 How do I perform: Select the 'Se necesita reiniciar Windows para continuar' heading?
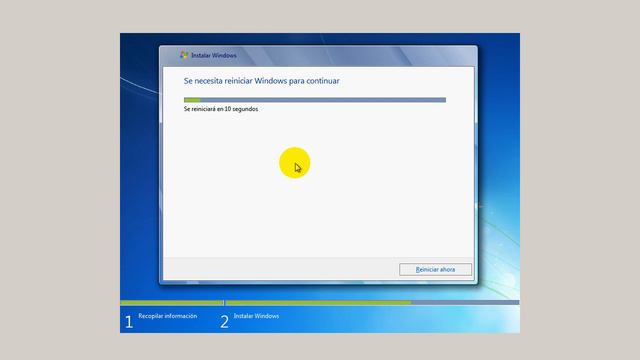tap(261, 81)
